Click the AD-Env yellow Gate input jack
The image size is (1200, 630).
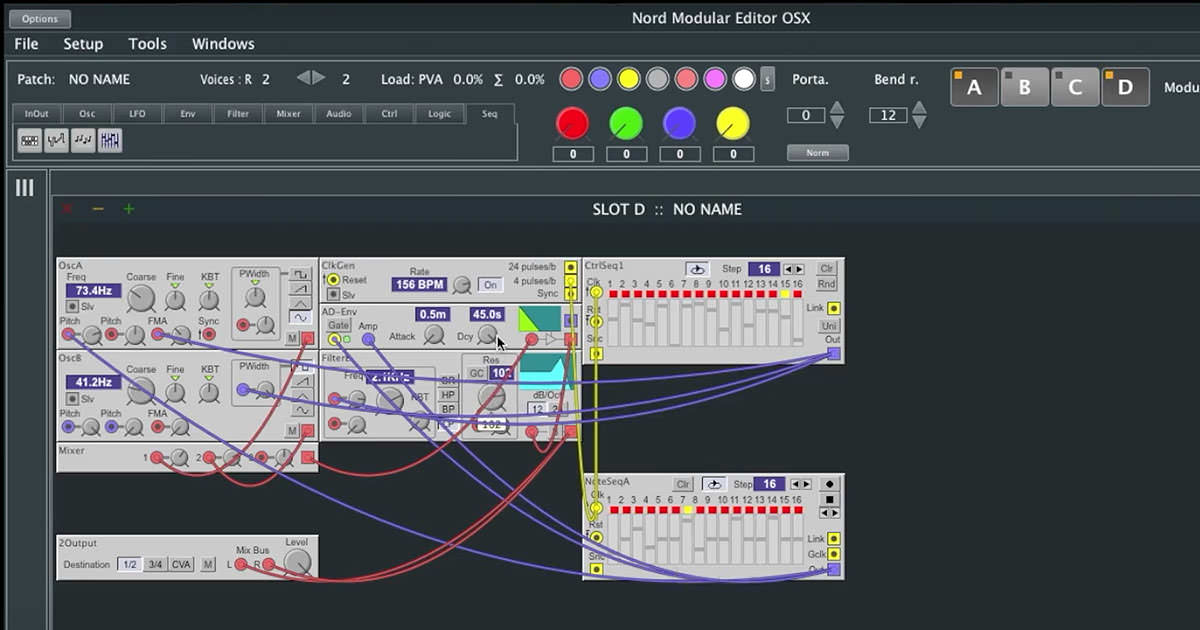tap(334, 340)
